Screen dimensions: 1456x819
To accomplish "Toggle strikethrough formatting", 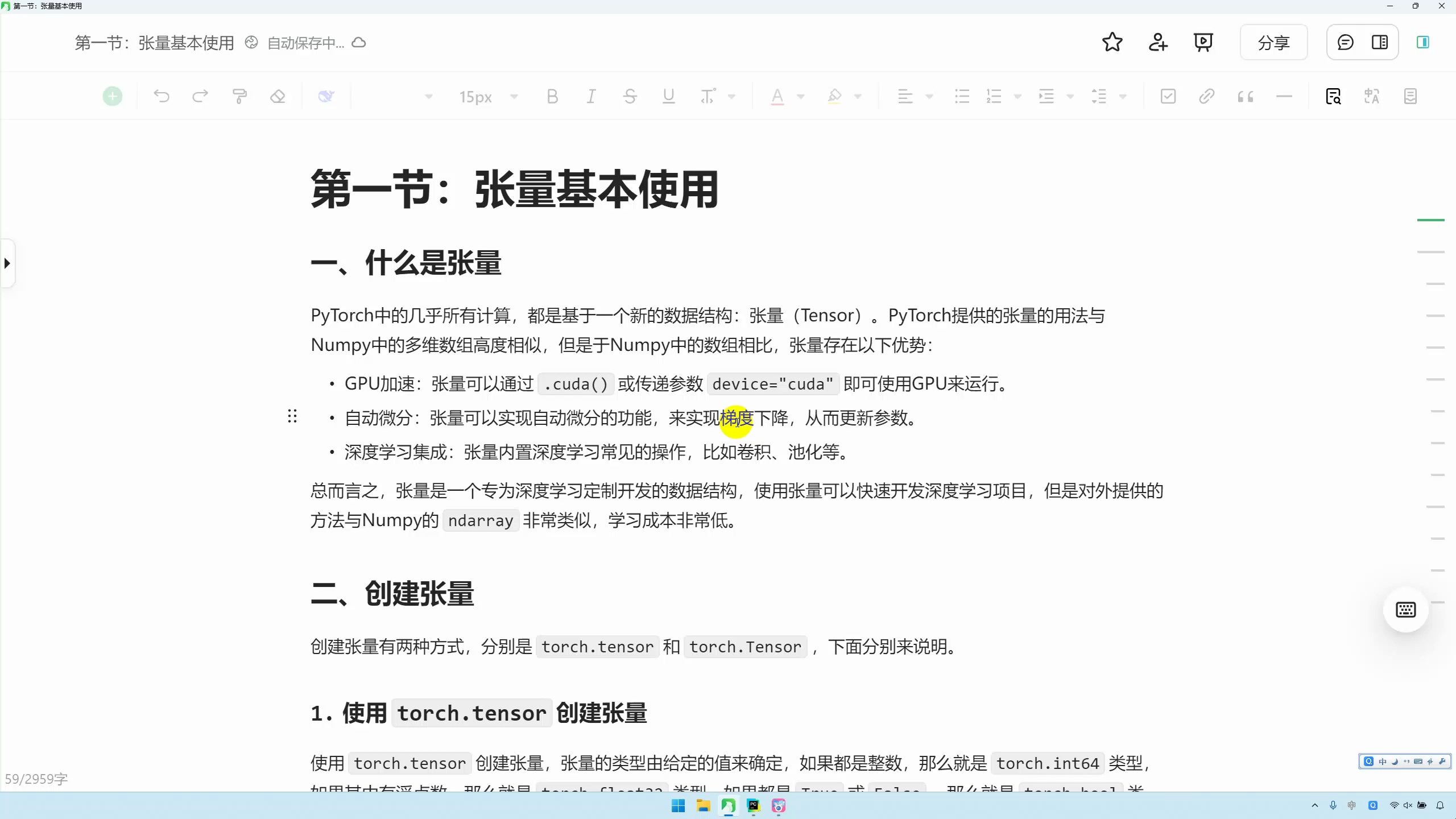I will 629,96.
